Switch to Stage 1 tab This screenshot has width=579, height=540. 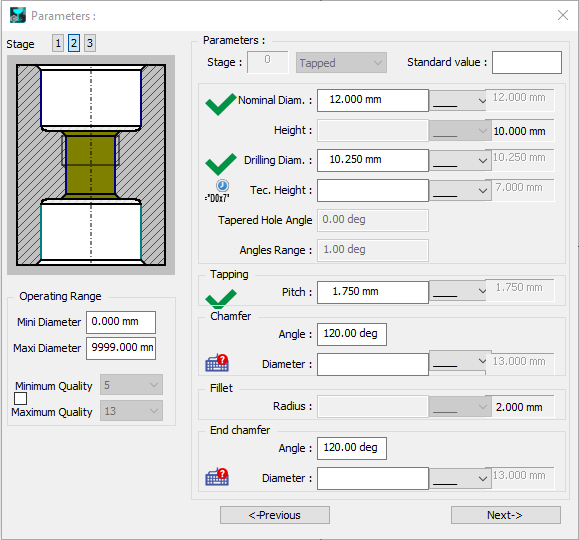click(58, 43)
